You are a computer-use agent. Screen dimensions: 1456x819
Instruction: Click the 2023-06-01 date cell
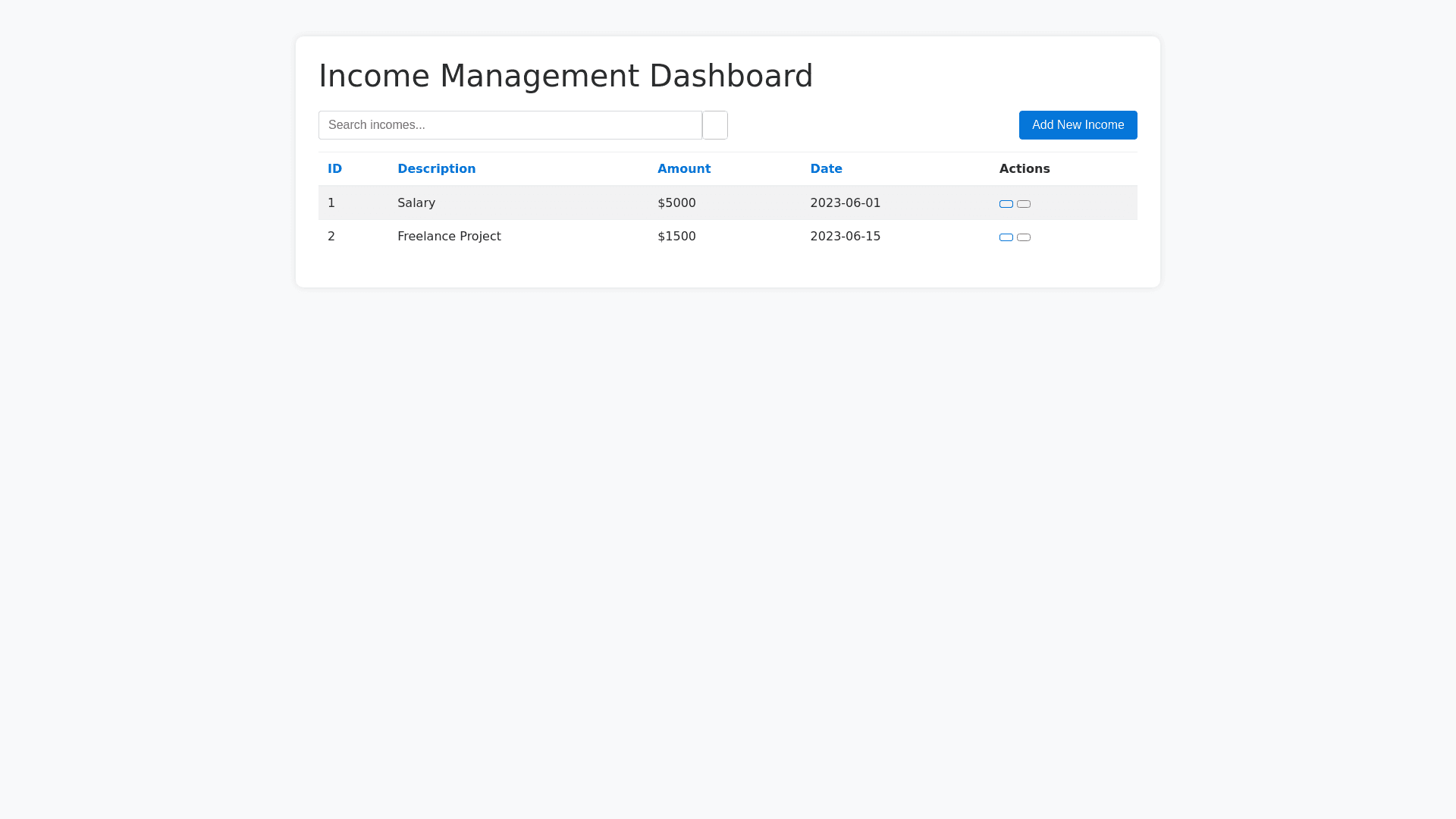[845, 203]
